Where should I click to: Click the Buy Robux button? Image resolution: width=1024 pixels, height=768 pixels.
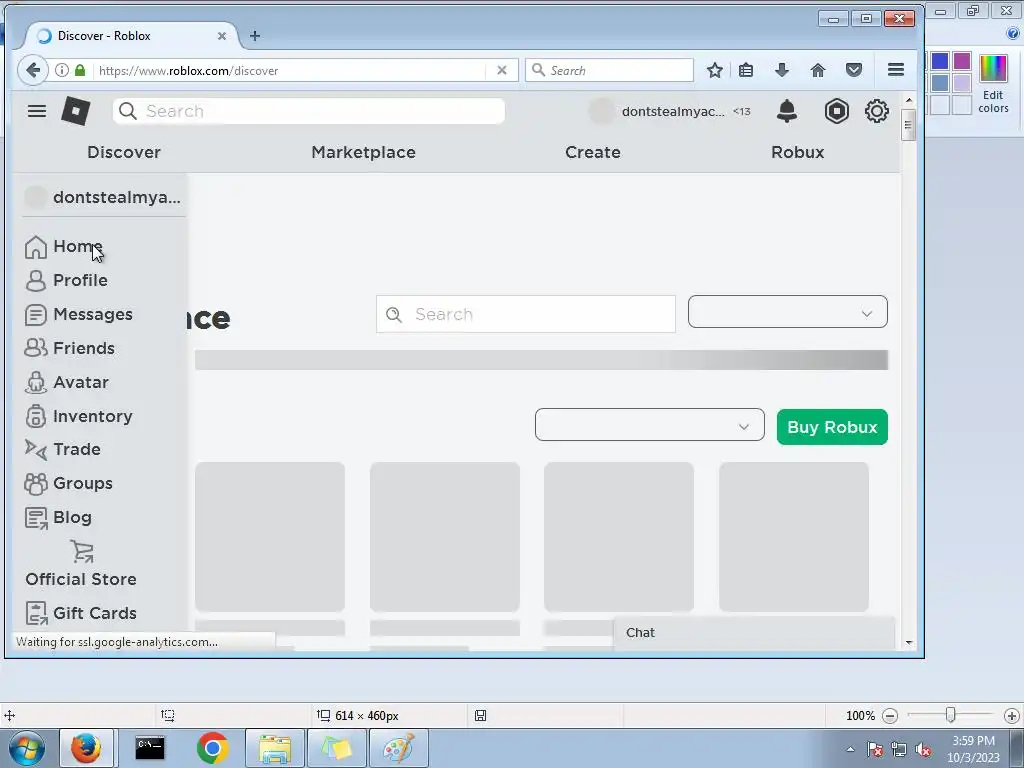pyautogui.click(x=832, y=427)
